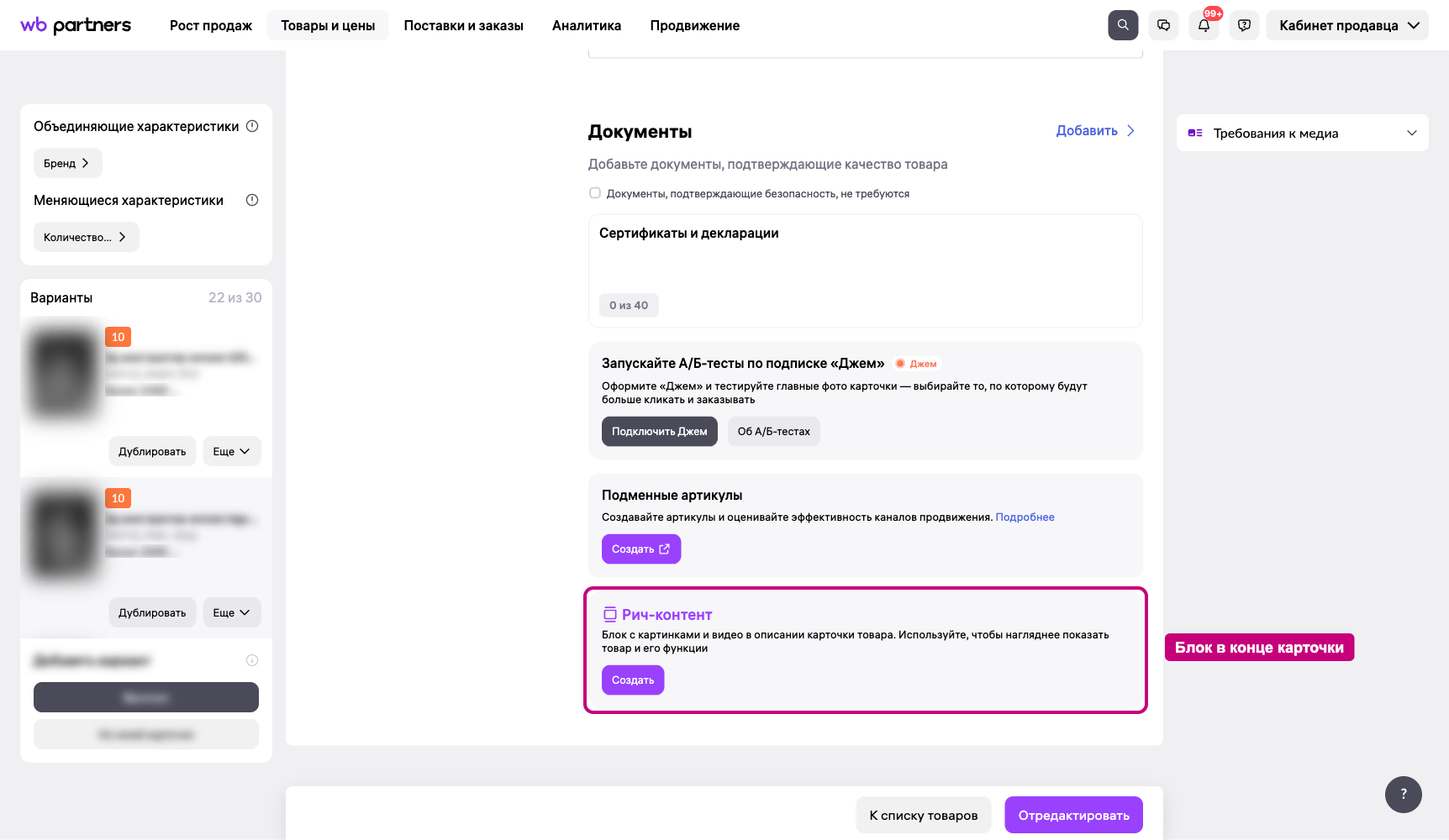
Task: Open the chat messages icon
Action: (x=1163, y=25)
